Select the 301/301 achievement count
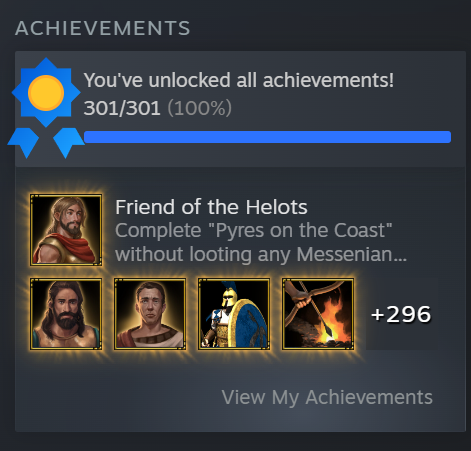 pyautogui.click(x=122, y=108)
